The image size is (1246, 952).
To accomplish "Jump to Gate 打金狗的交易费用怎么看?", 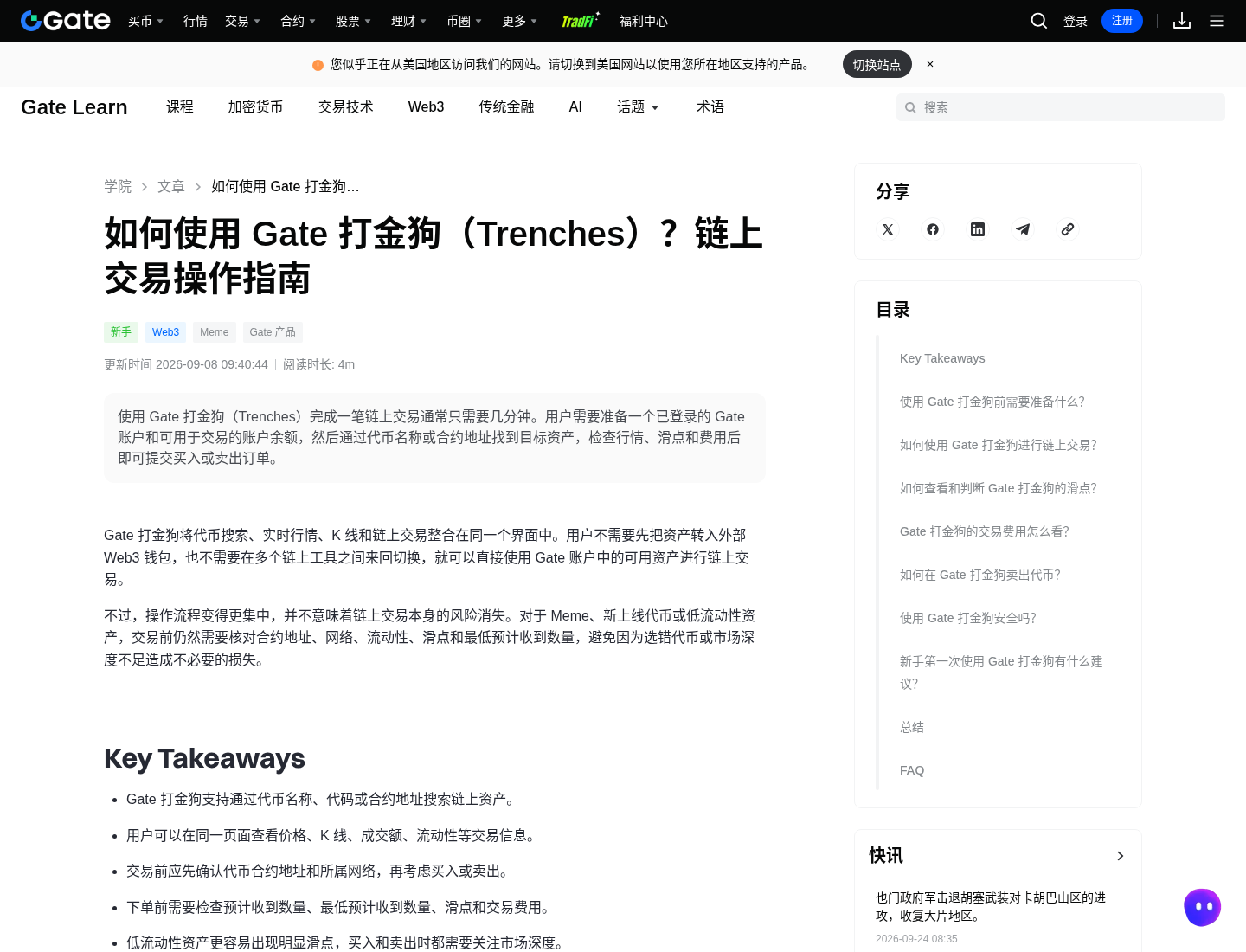I will pos(984,531).
